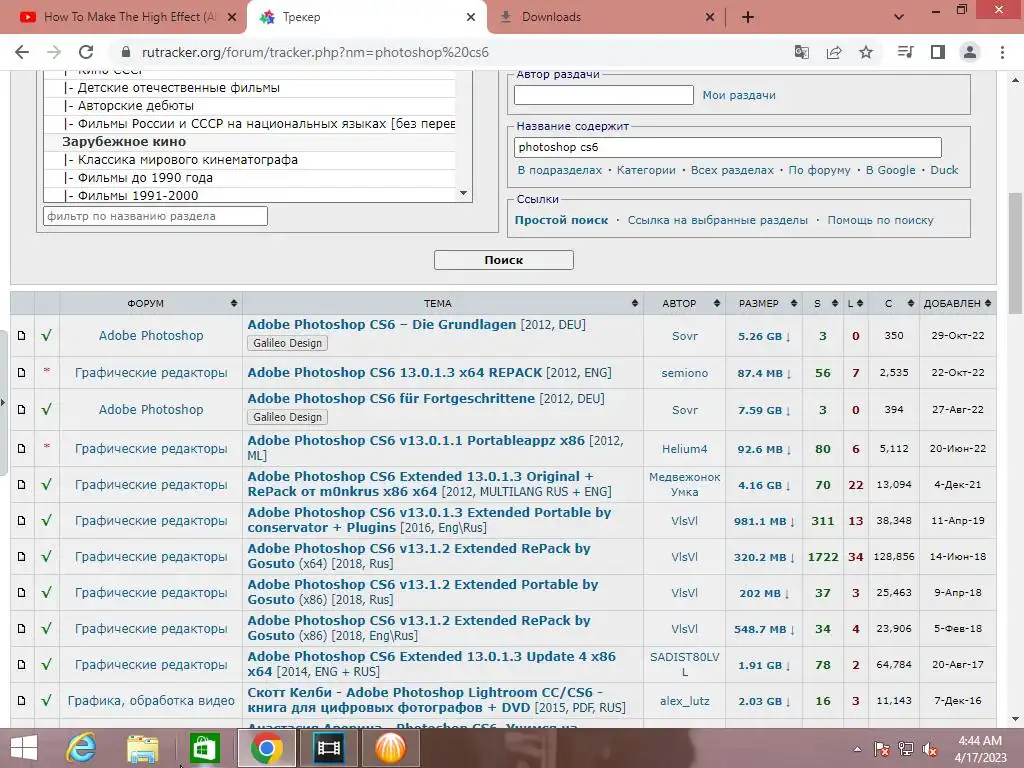View the site padlock information

126,52
